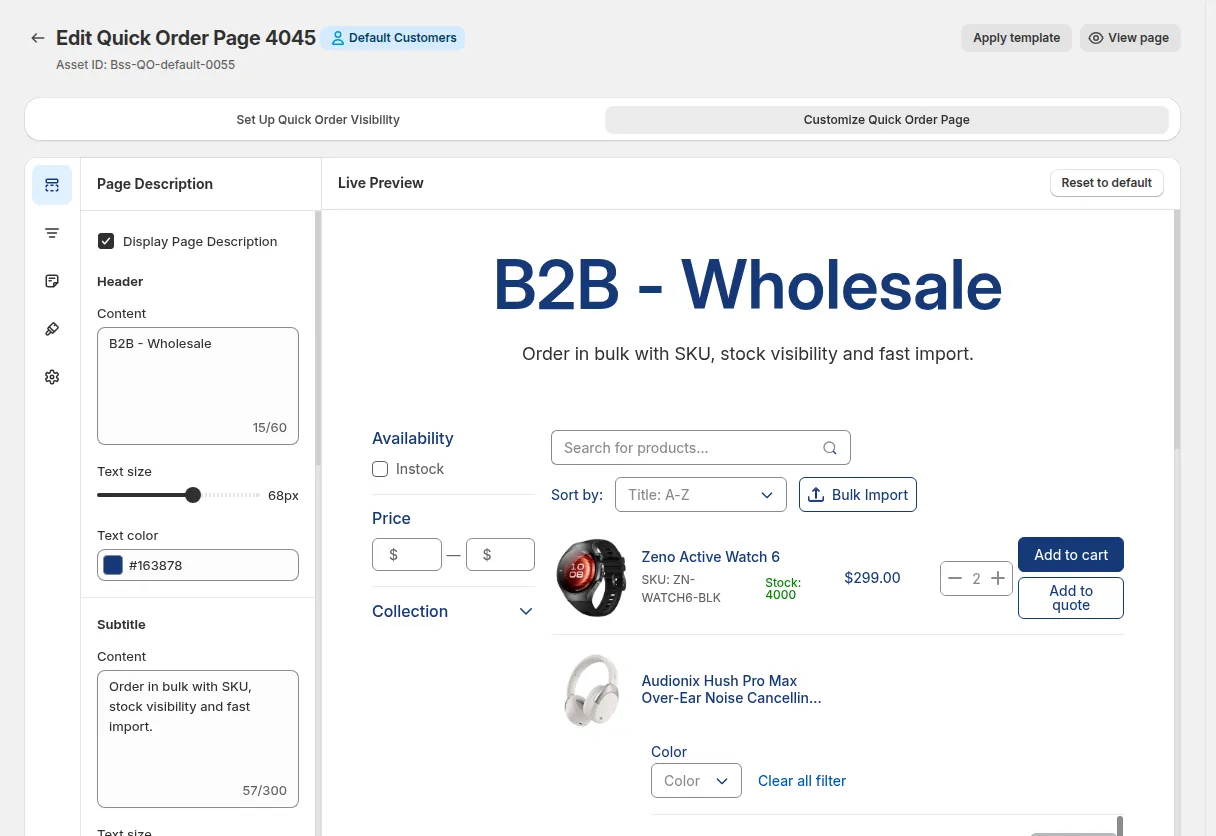Viewport: 1216px width, 836px height.
Task: Click Reset to default button
Action: 1106,183
